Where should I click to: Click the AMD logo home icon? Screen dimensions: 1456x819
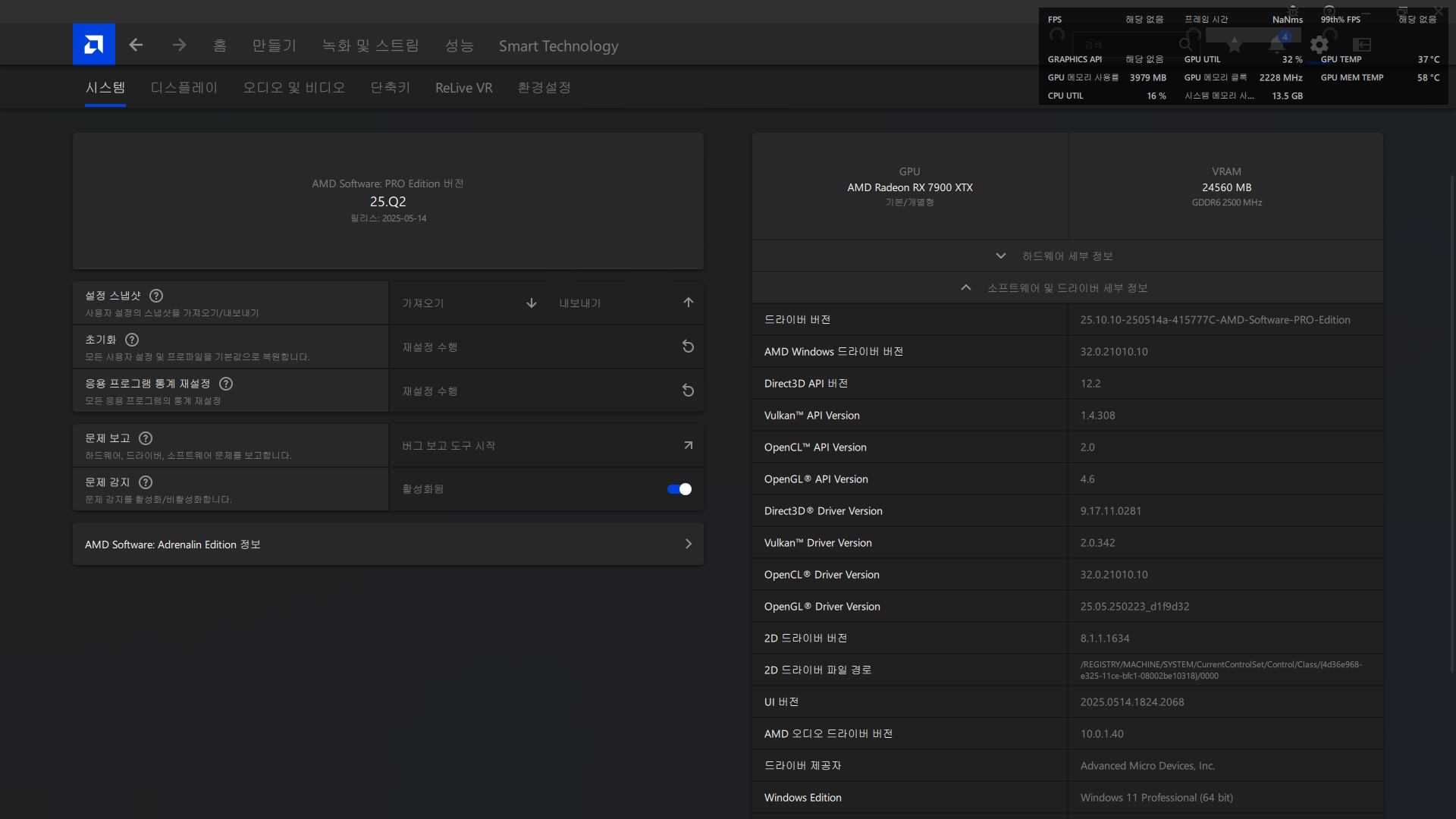[94, 45]
